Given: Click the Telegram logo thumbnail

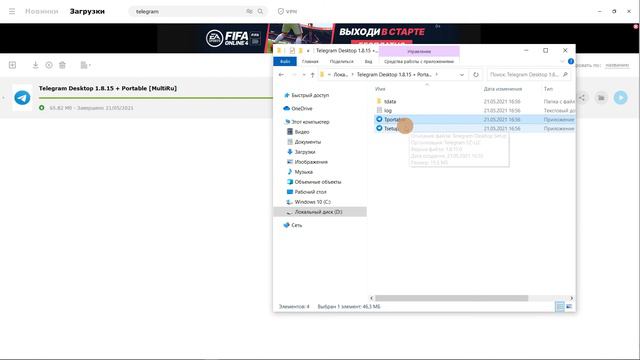Looking at the screenshot, I should click(22, 98).
